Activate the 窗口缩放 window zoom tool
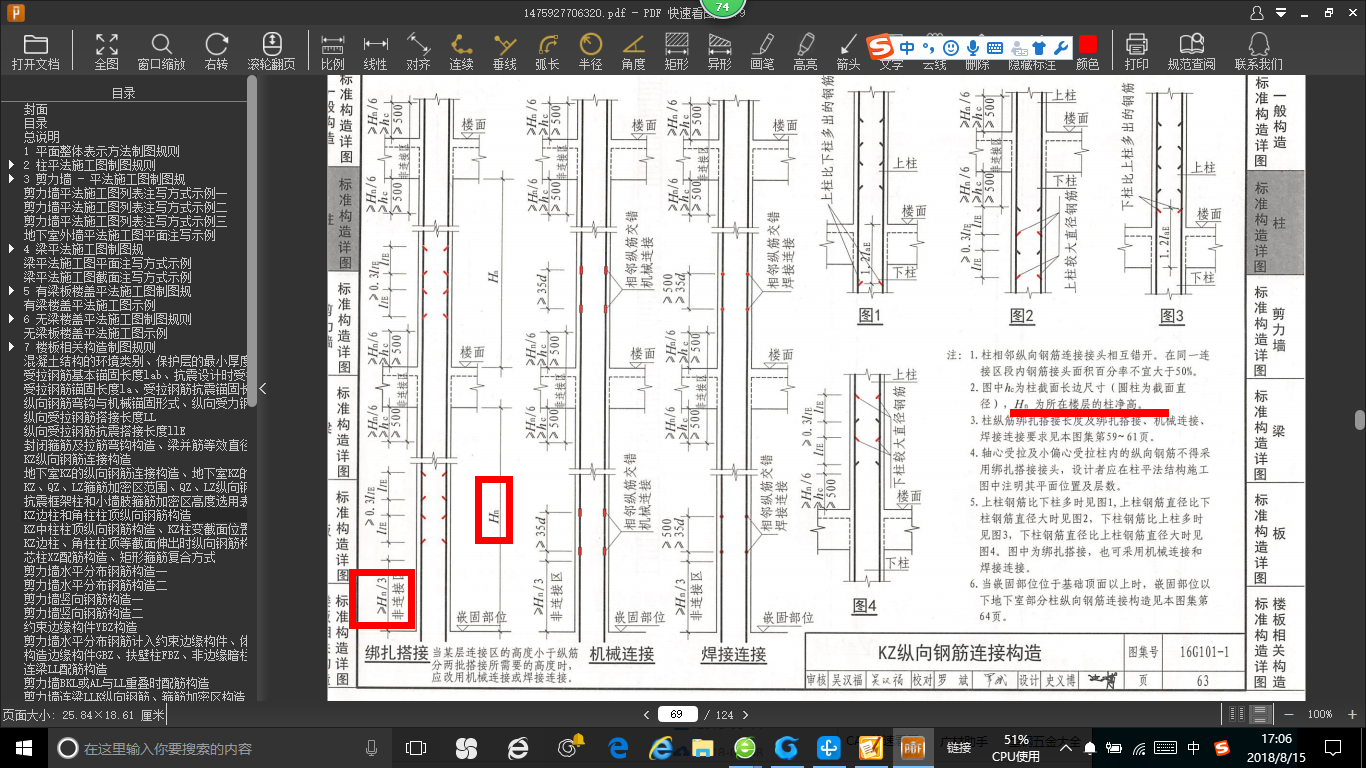 161,50
